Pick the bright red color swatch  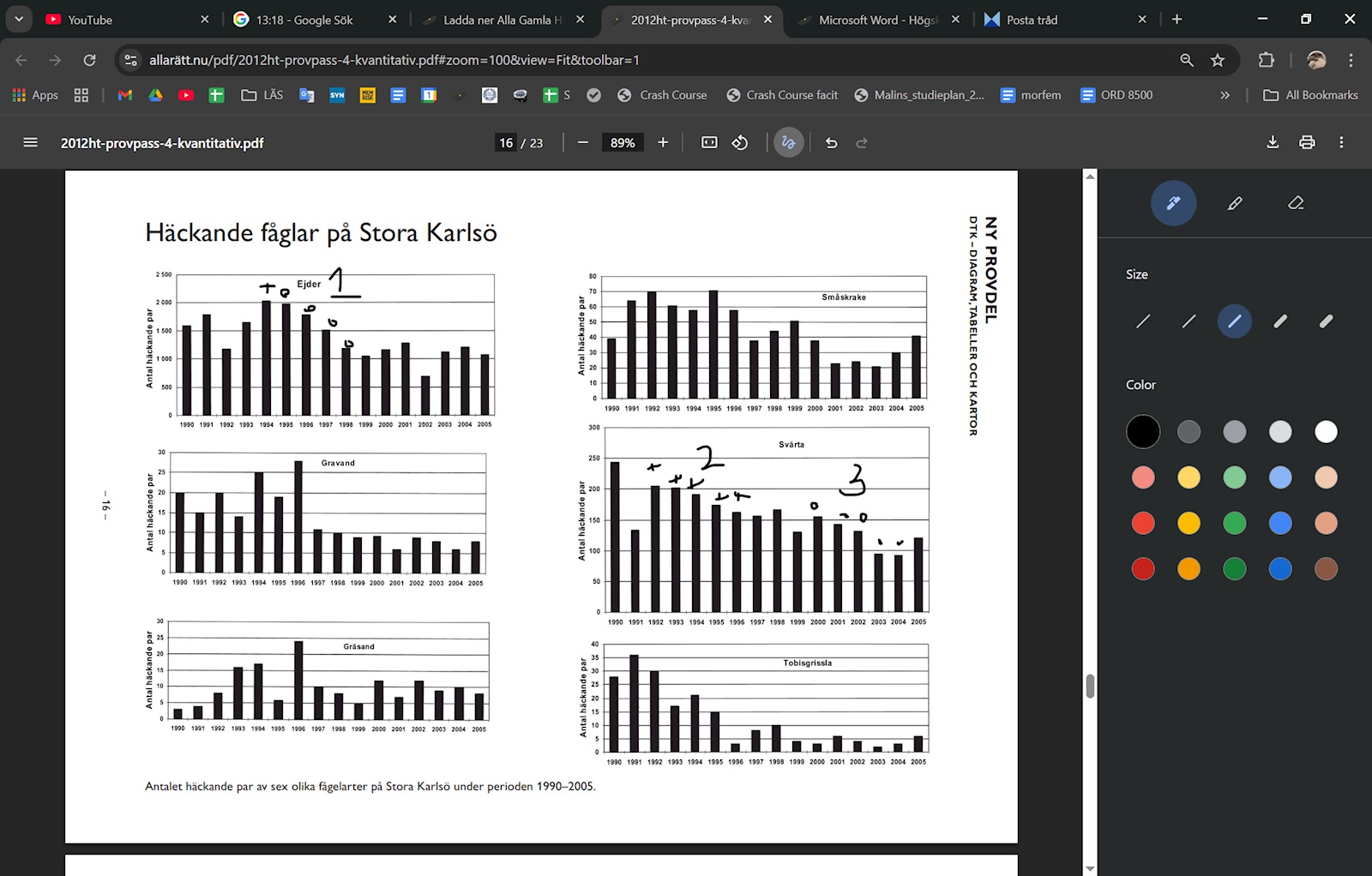(x=1143, y=523)
